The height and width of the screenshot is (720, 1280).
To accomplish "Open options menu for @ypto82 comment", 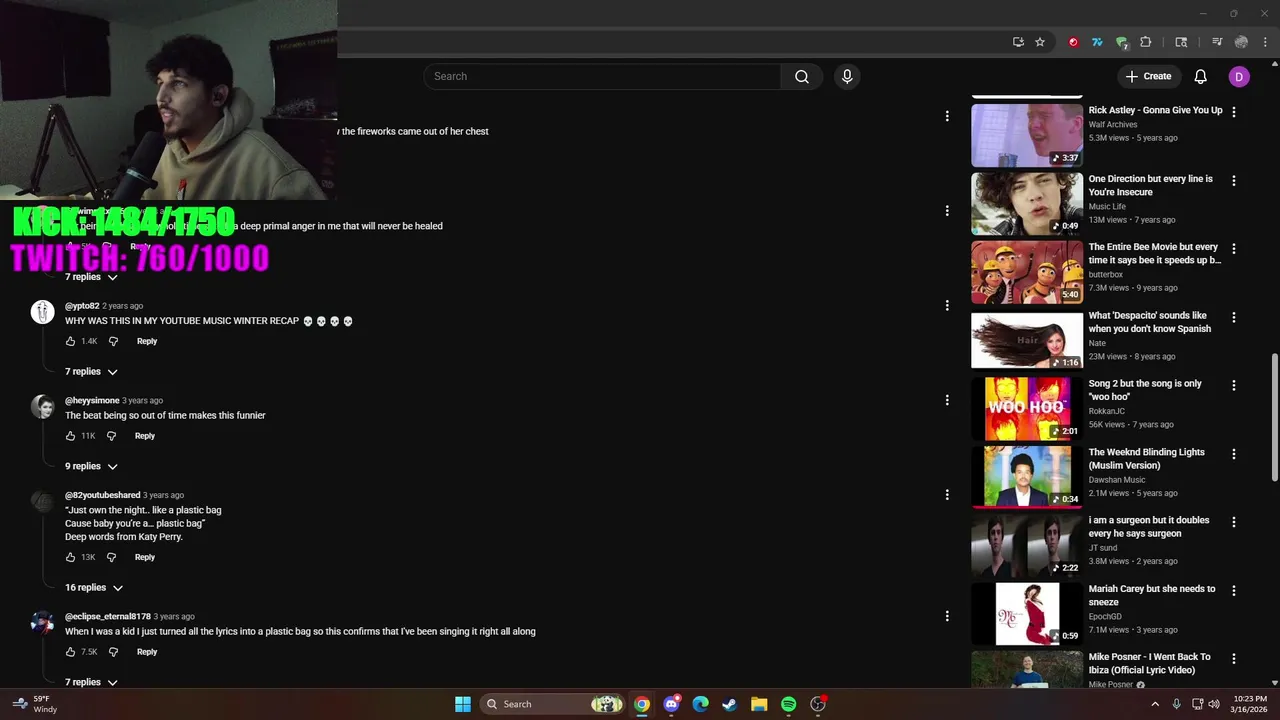I will coord(947,306).
